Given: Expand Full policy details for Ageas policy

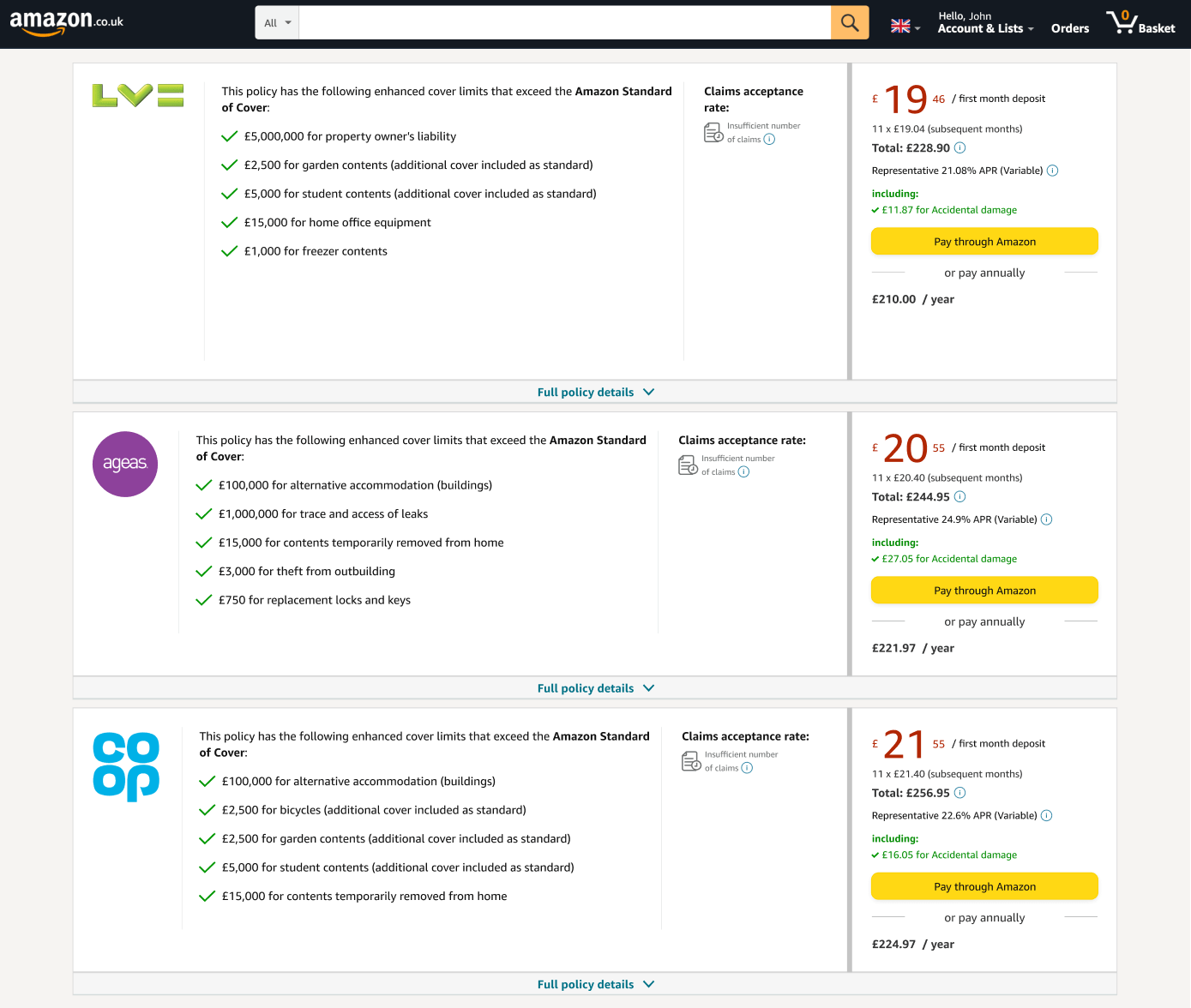Looking at the screenshot, I should (x=595, y=688).
